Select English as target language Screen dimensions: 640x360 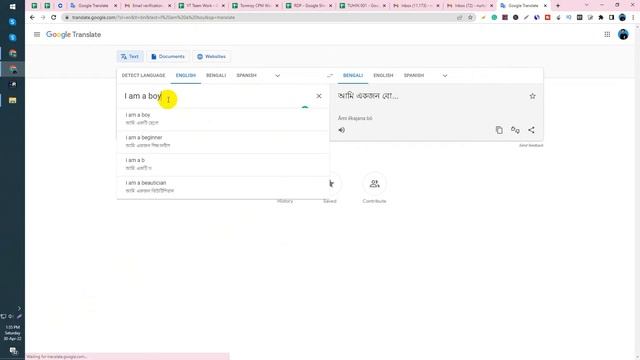click(383, 76)
